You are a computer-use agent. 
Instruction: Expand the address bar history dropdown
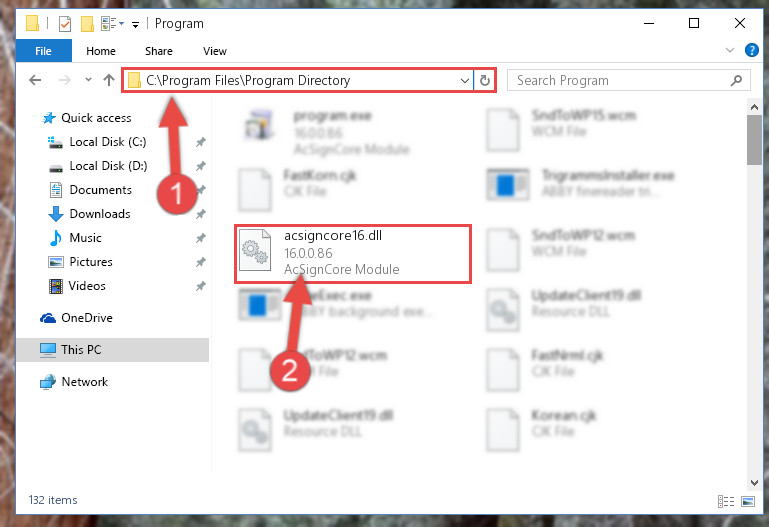(x=464, y=80)
